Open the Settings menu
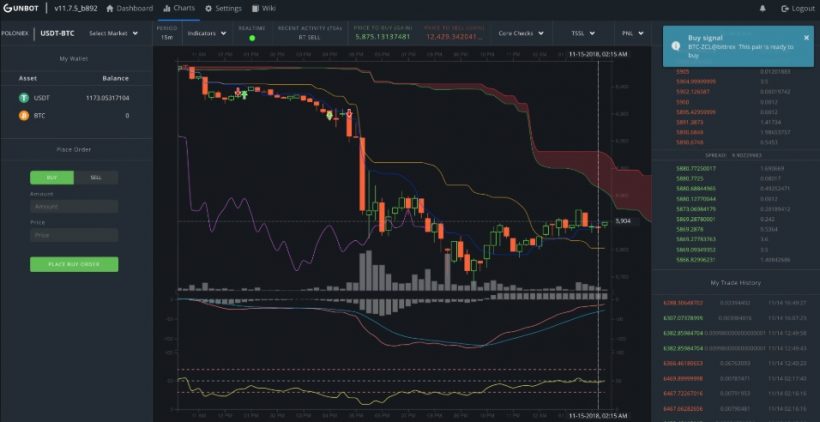820x422 pixels. (223, 8)
